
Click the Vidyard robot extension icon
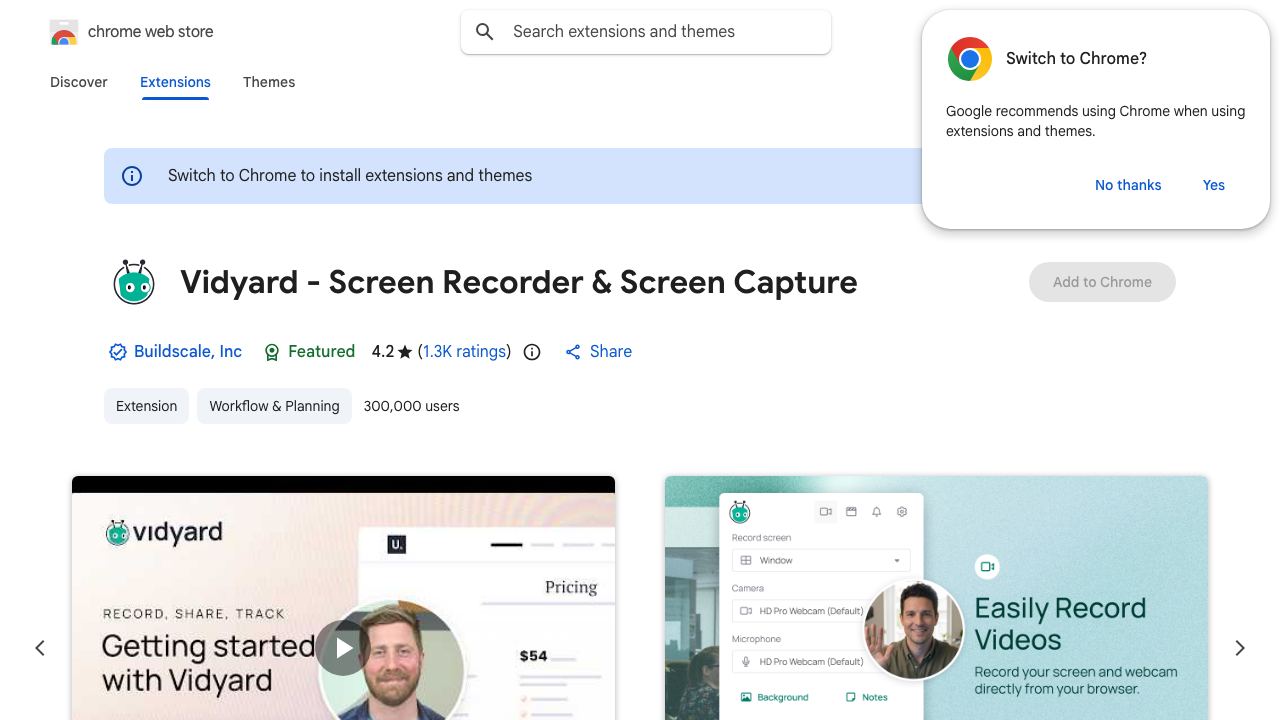coord(133,282)
